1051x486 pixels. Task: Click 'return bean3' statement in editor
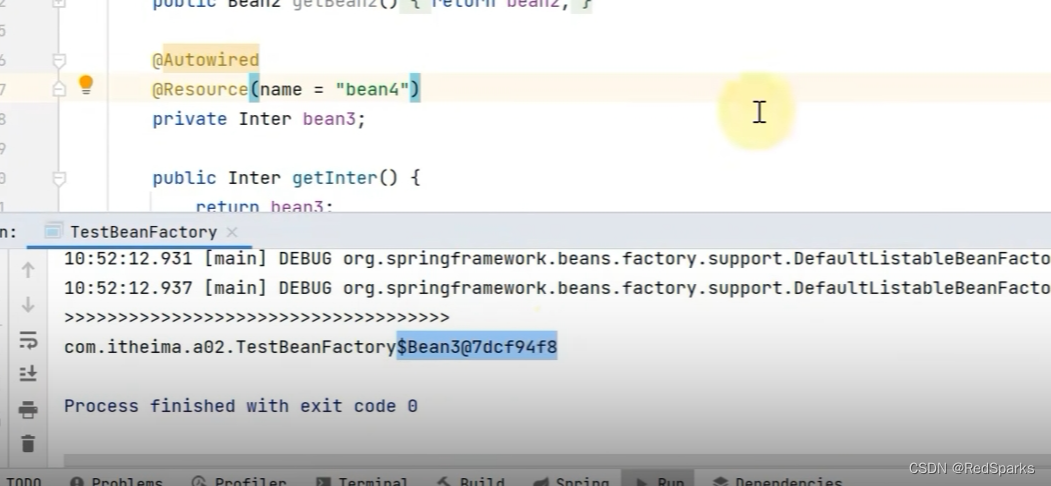coord(264,206)
